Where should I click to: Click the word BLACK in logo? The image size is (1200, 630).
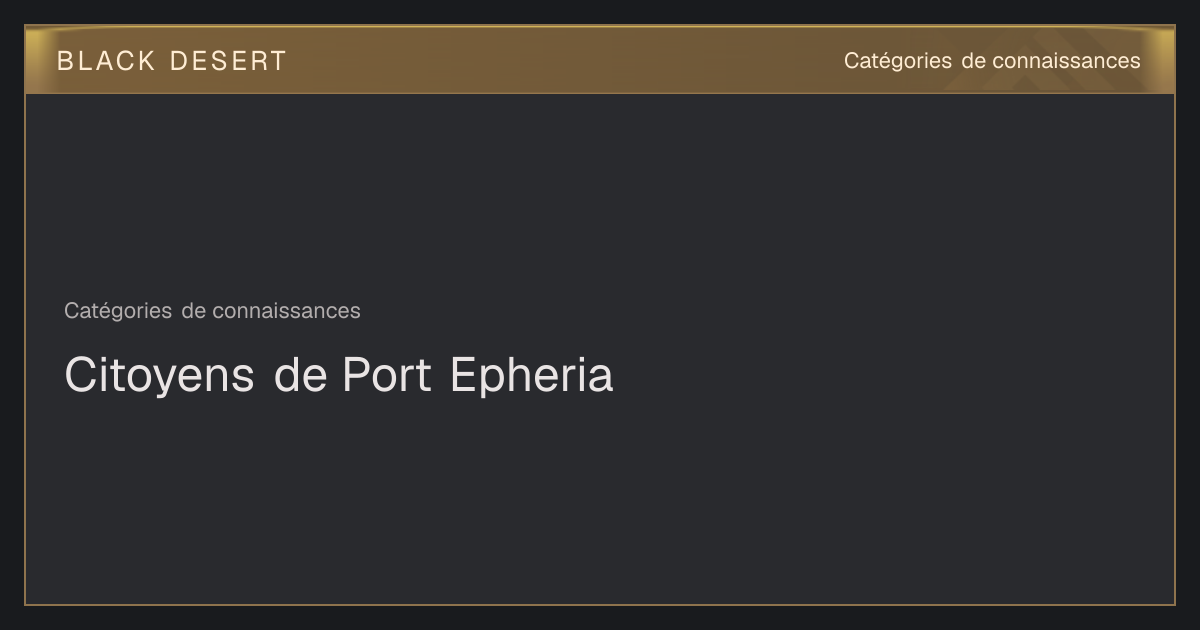[x=106, y=61]
